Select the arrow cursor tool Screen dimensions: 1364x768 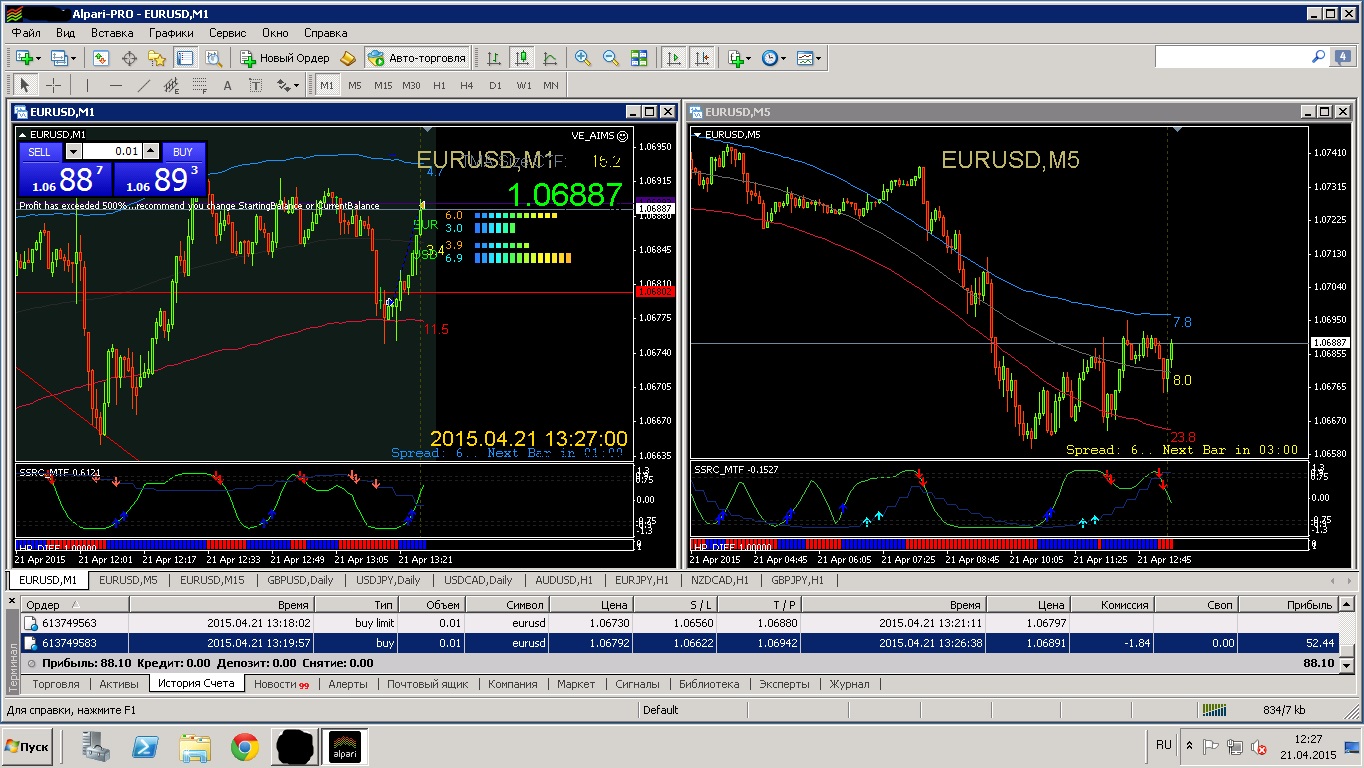point(25,85)
